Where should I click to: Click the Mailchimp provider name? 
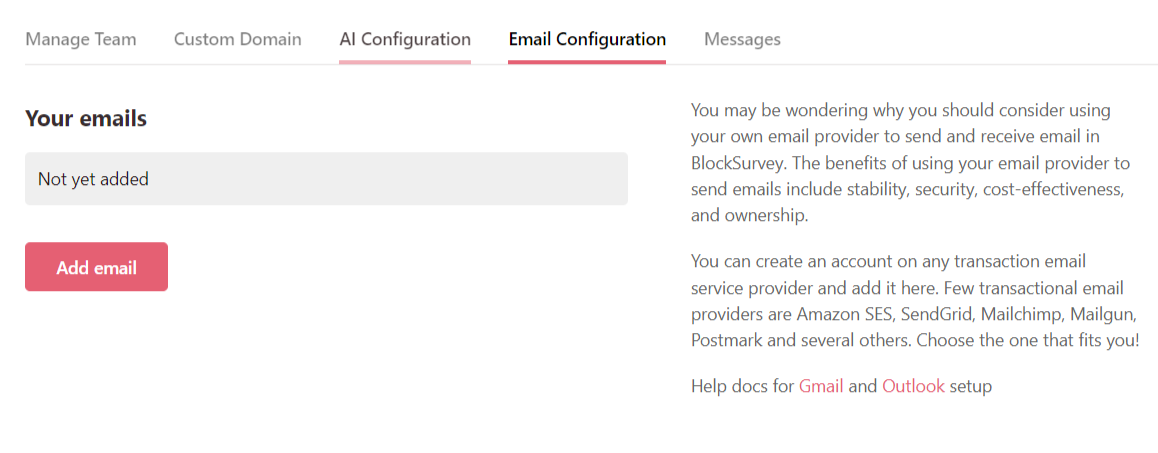[1021, 314]
